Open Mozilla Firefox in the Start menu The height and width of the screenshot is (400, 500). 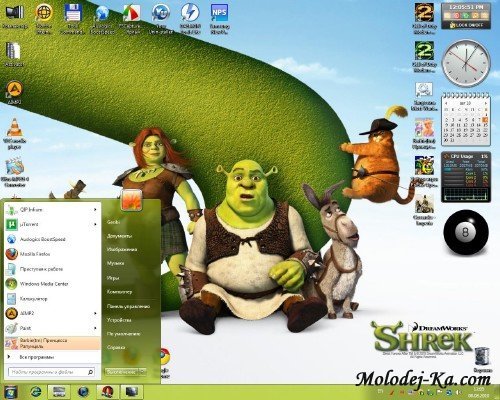click(x=52, y=254)
